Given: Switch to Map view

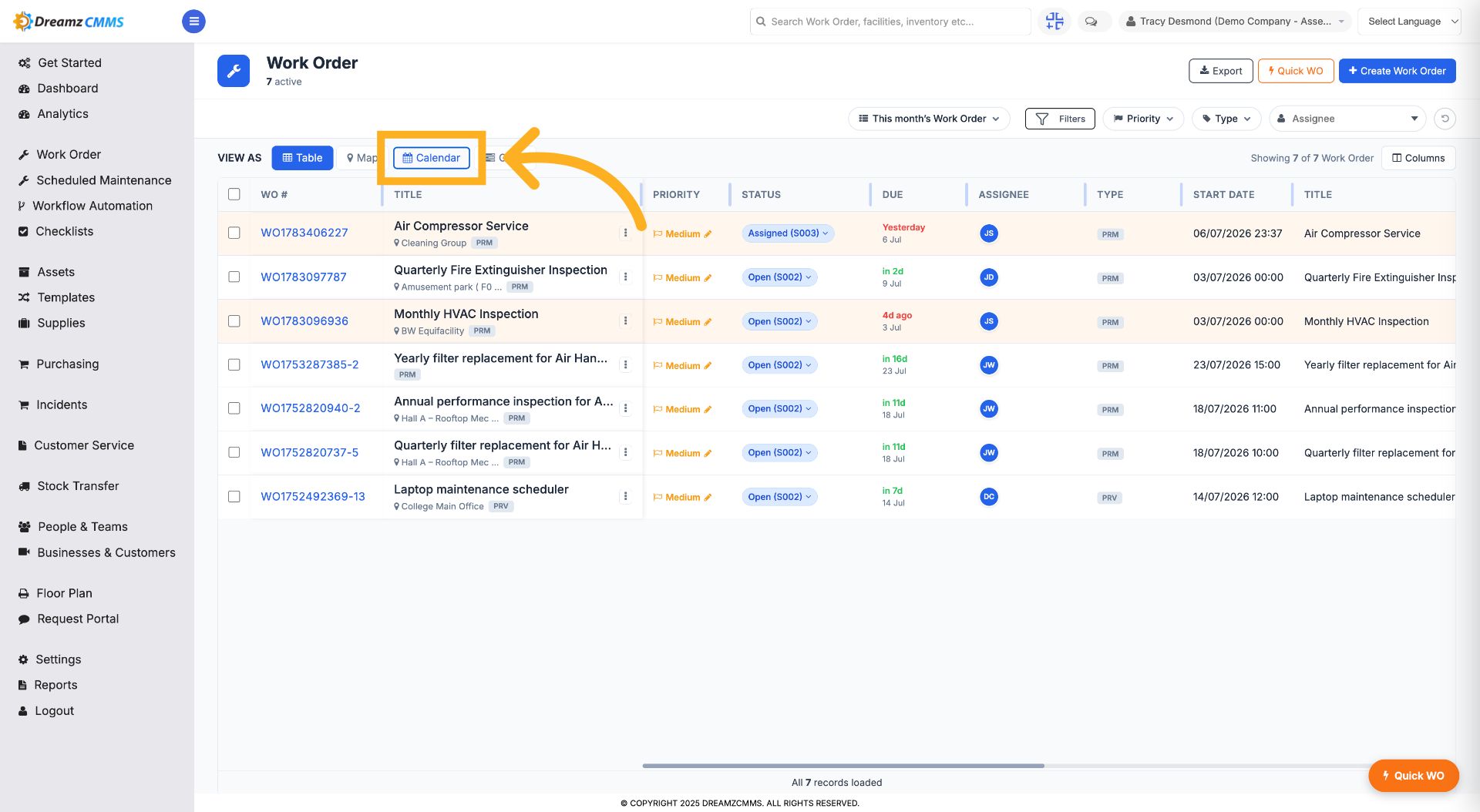Looking at the screenshot, I should pos(361,158).
